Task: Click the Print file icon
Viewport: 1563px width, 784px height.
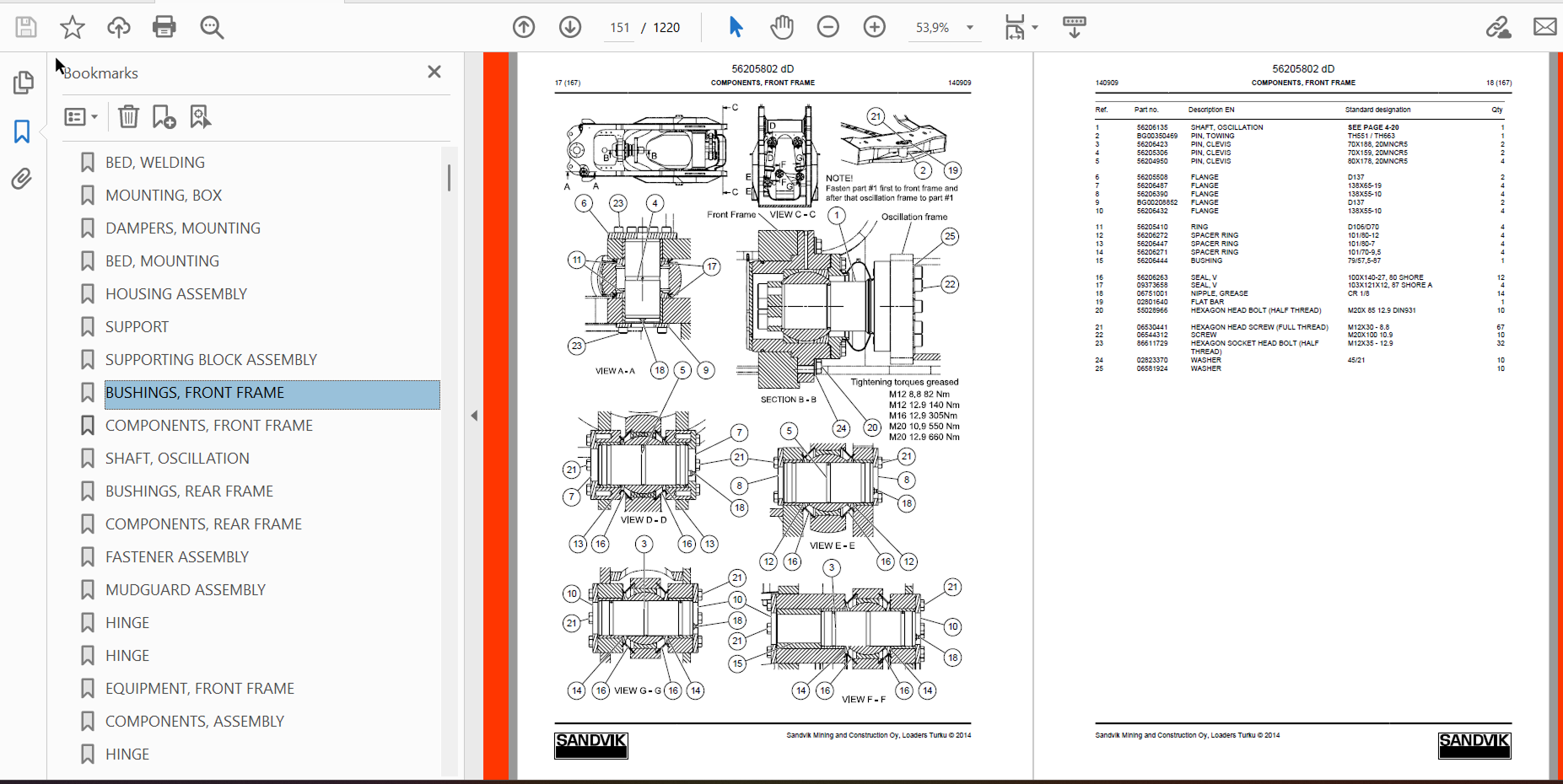Action: (x=164, y=27)
